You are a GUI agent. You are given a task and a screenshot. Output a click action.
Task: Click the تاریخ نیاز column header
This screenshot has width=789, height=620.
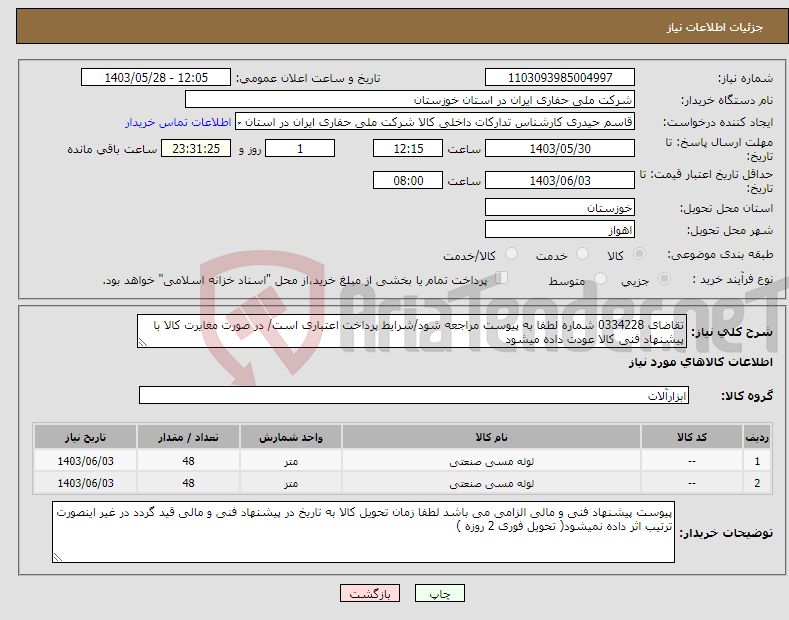point(86,437)
